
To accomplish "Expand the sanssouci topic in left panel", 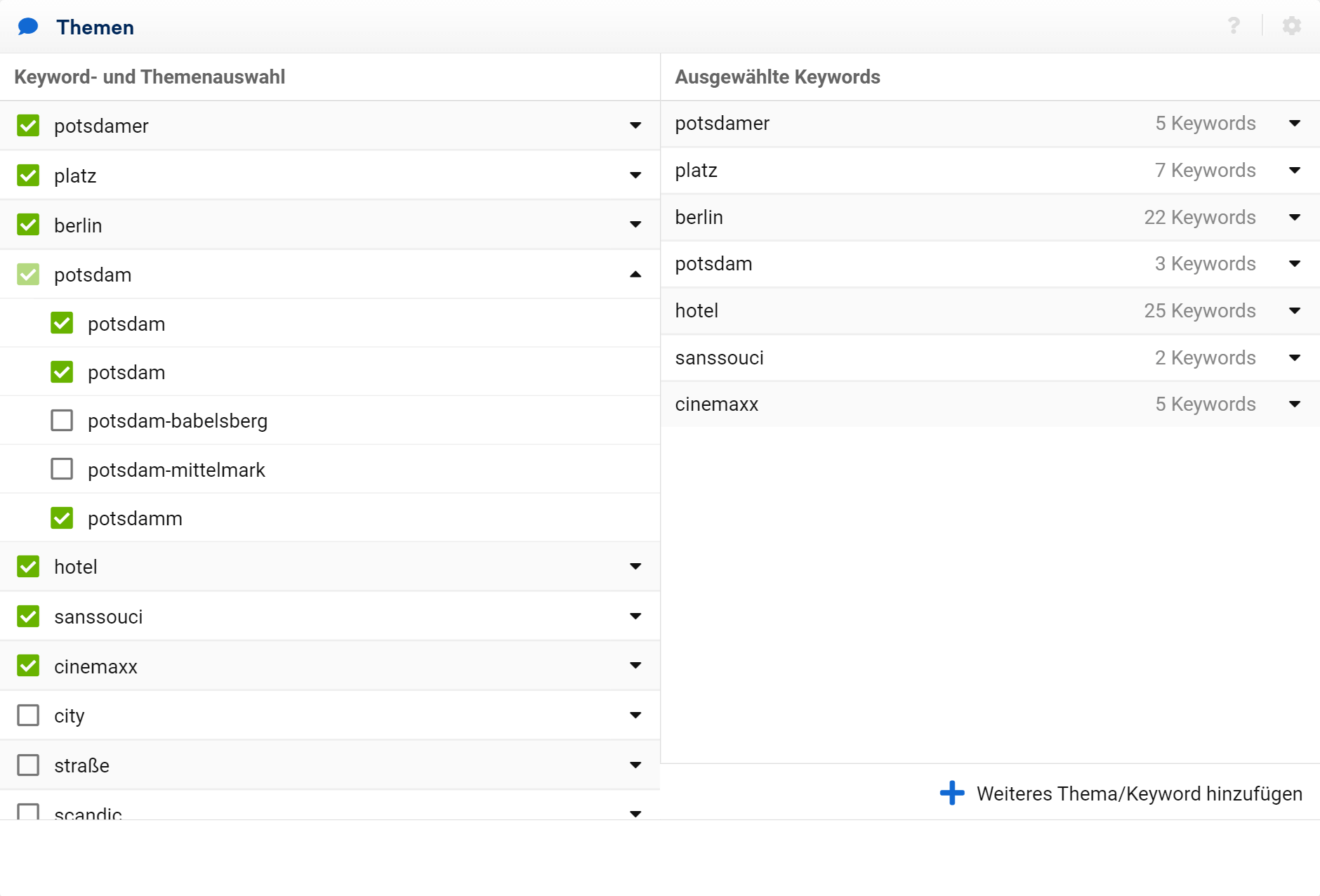I will coord(635,617).
